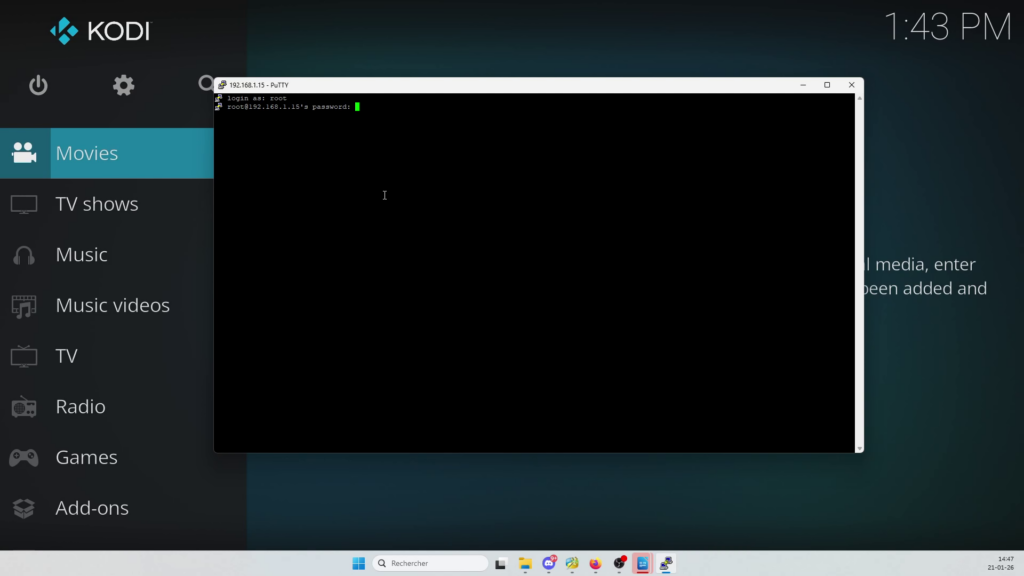
Task: Click the Movies camera icon in sidebar
Action: (24, 153)
